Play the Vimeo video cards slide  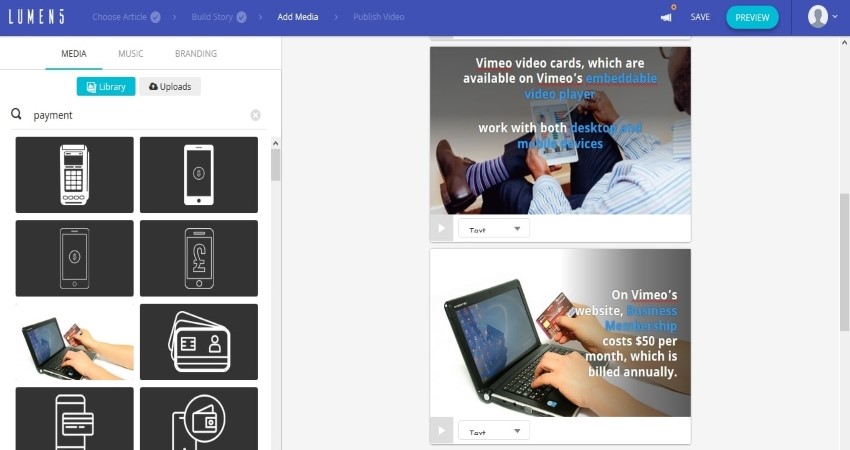[x=441, y=228]
